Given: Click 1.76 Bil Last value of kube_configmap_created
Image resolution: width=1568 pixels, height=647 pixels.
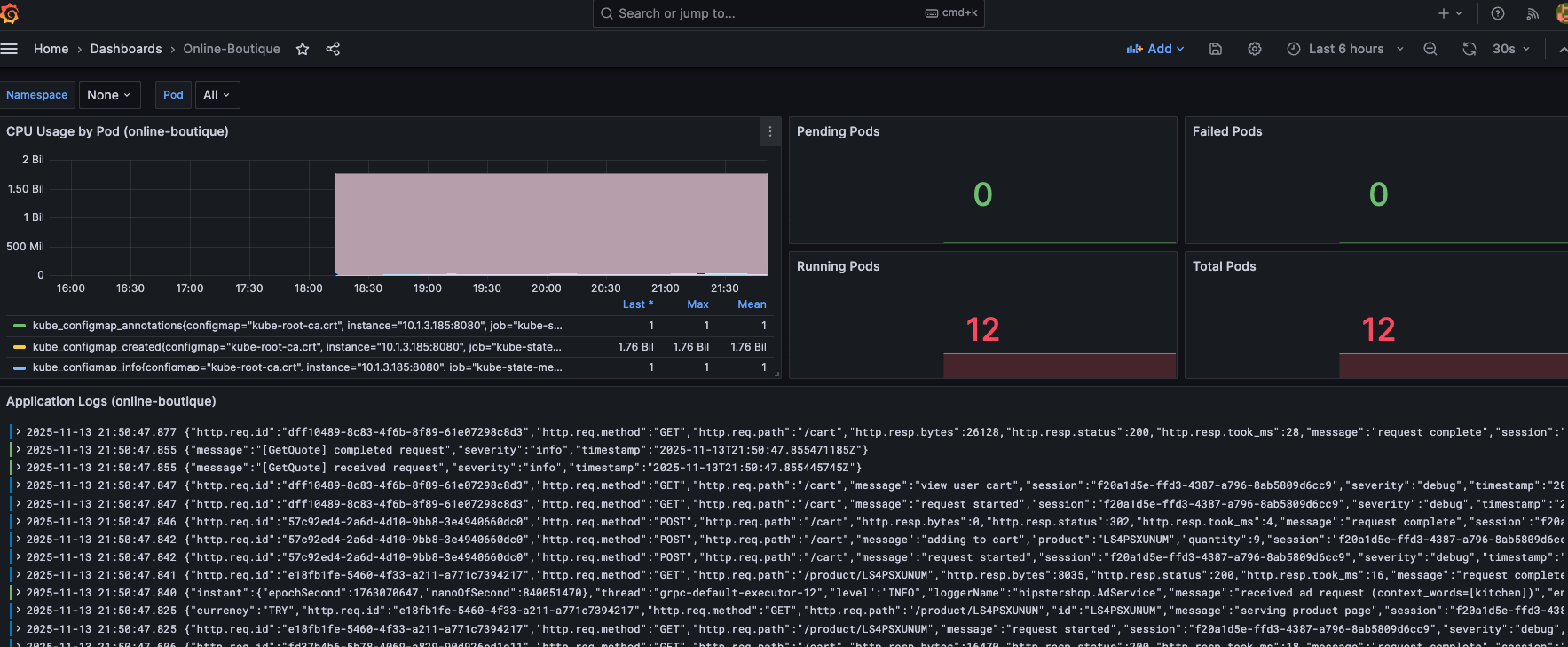Looking at the screenshot, I should point(635,347).
